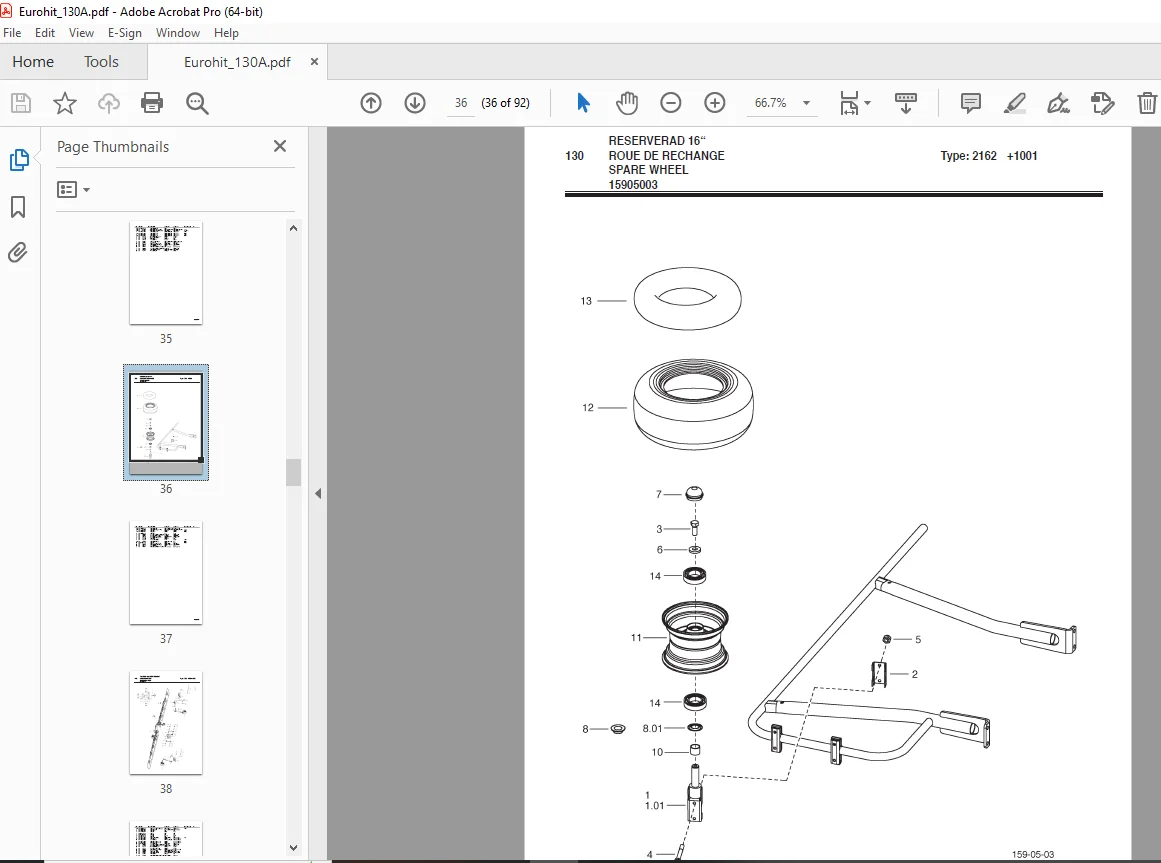Print the document using the printer icon

(x=152, y=103)
